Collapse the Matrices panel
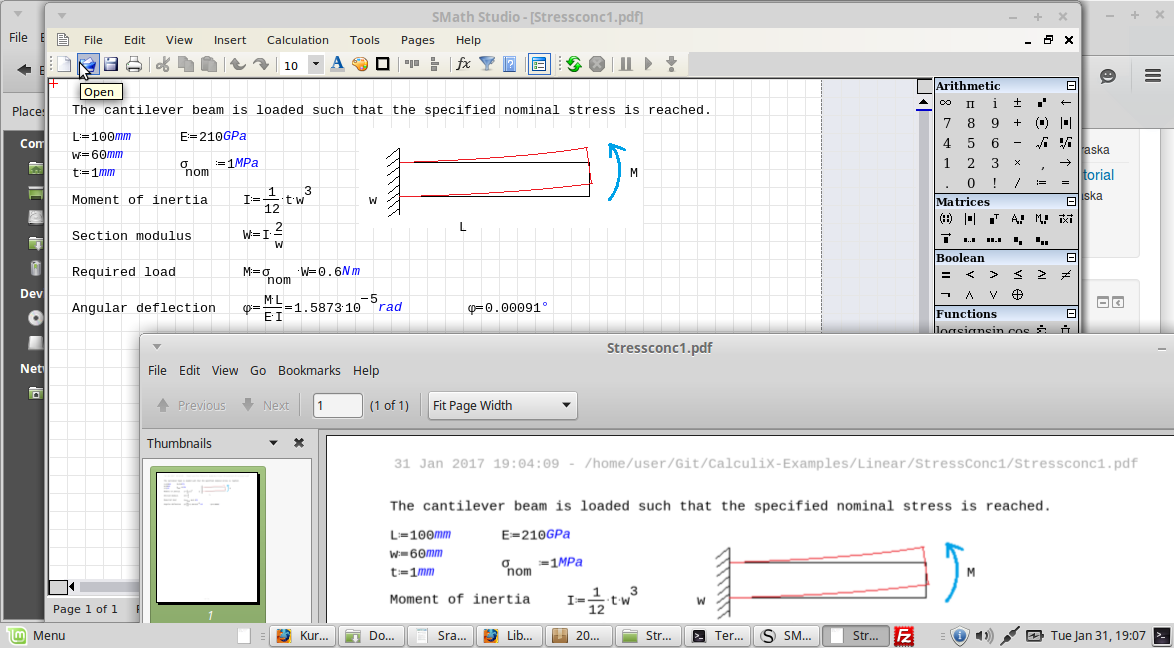Screen dimensions: 1174x648 click(x=1071, y=202)
